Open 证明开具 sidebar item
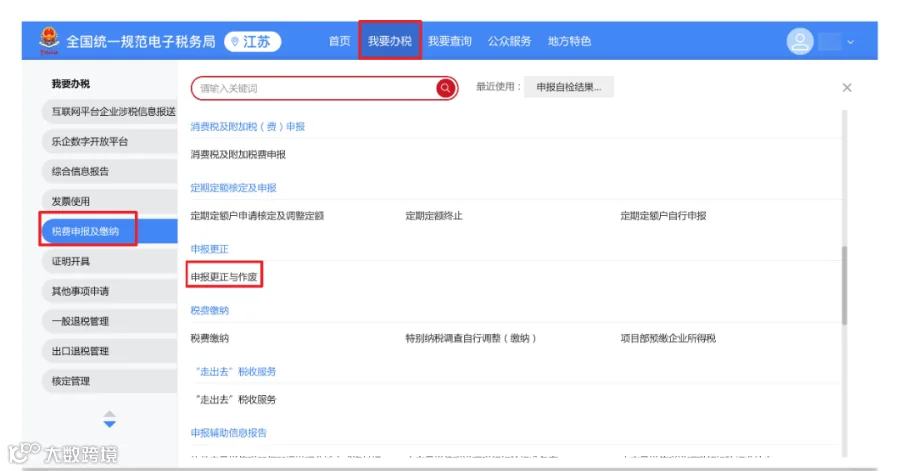The height and width of the screenshot is (471, 900). [x=110, y=261]
